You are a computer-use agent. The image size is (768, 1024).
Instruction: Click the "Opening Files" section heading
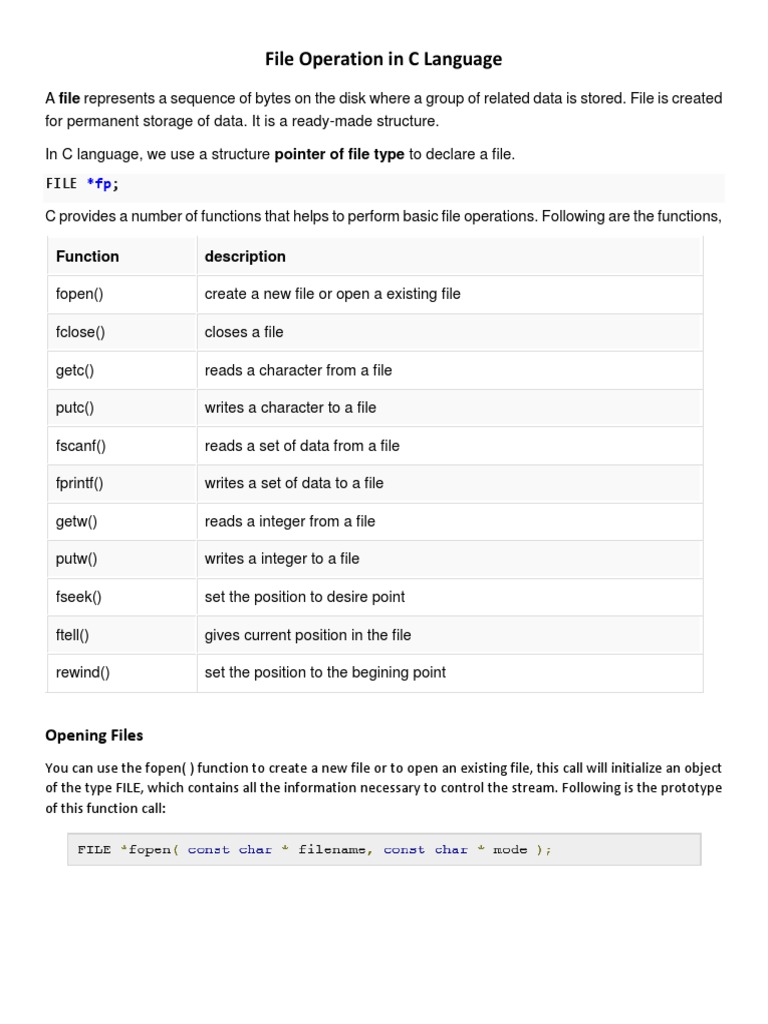[94, 735]
